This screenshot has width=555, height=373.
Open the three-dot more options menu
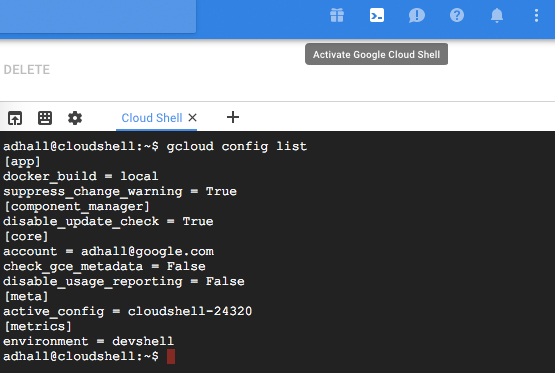[536, 15]
